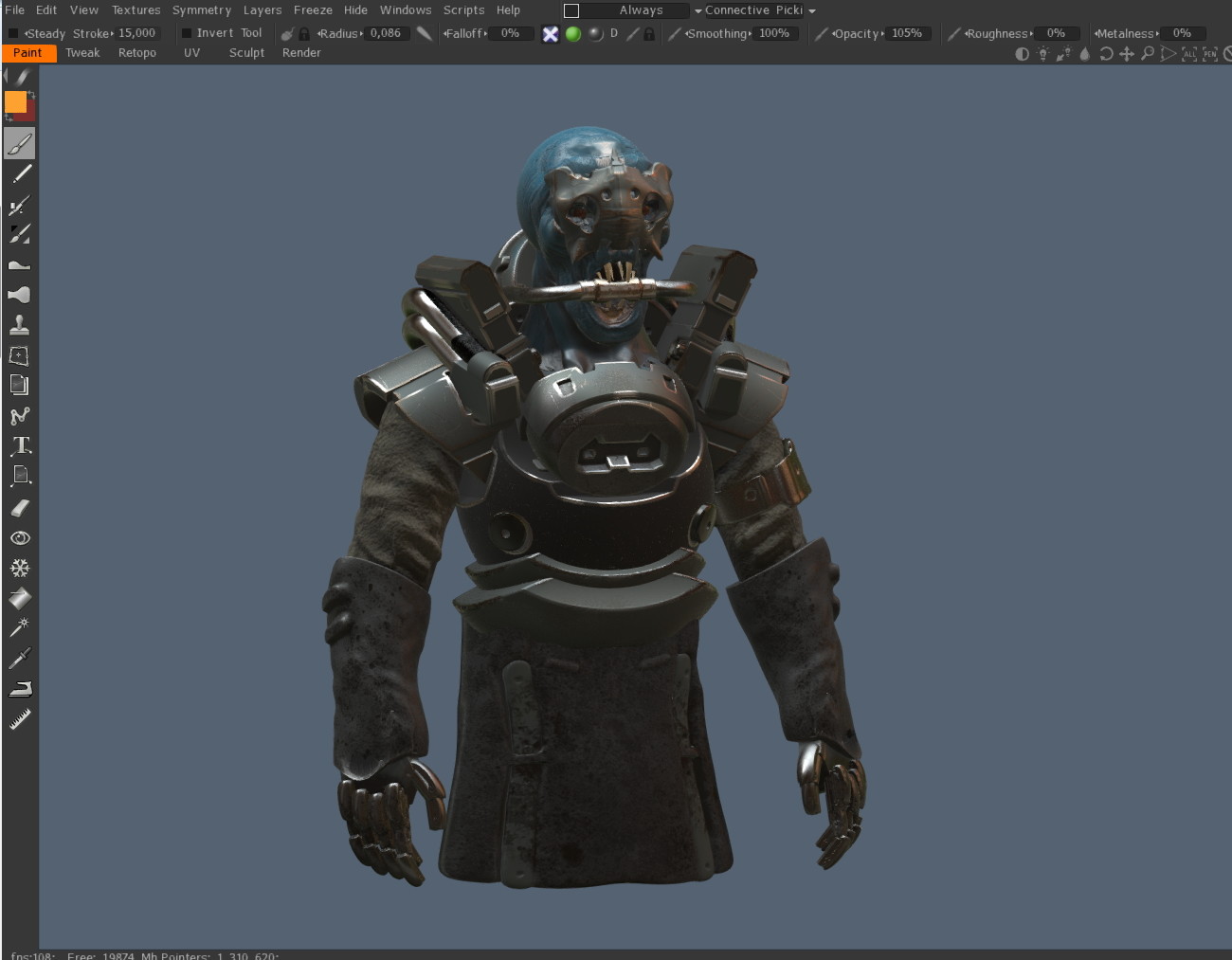Click the Opacity 105% value field
Image resolution: width=1232 pixels, height=960 pixels.
click(908, 33)
